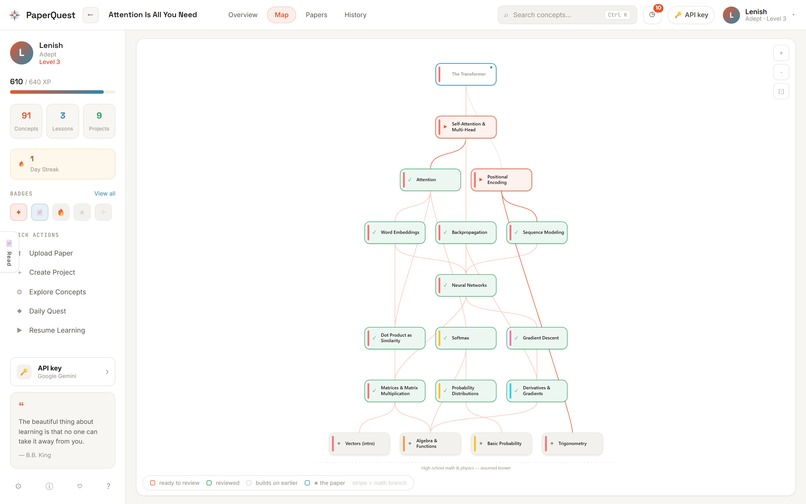Click play icon on Self-Attention node
This screenshot has height=504, width=806.
tap(445, 127)
